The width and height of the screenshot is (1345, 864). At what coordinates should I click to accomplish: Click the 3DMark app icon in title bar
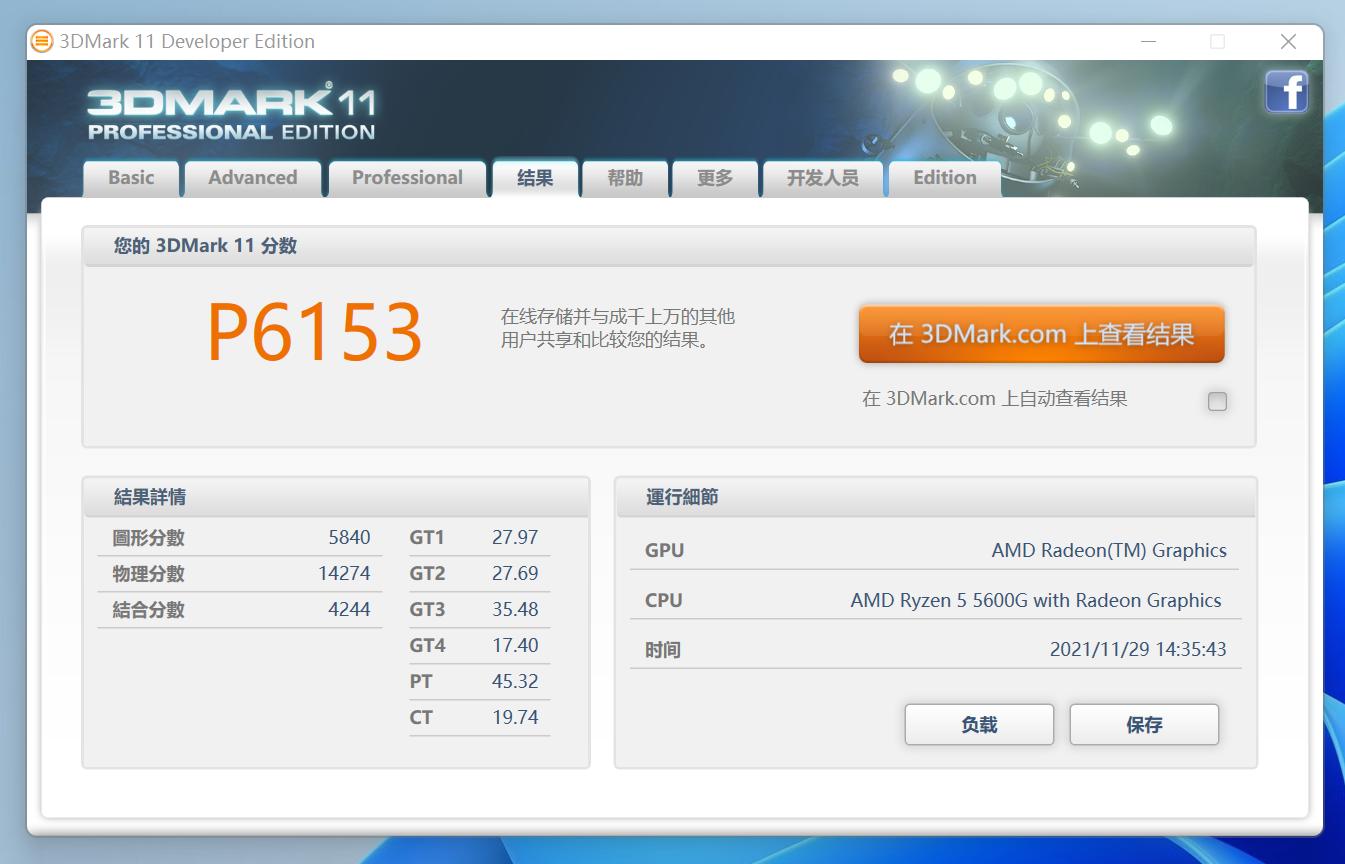point(42,41)
